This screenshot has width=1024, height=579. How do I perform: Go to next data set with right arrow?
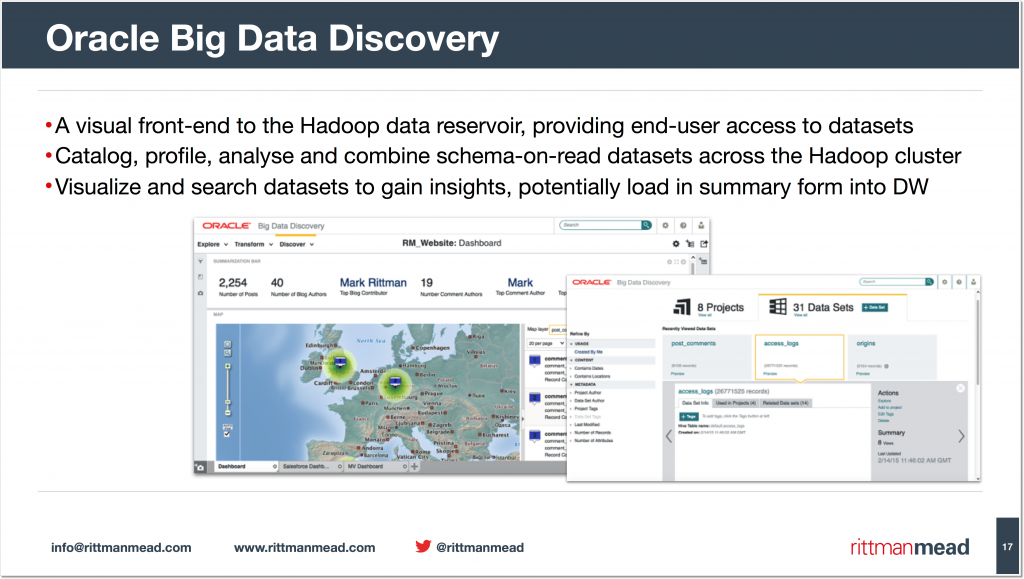tap(961, 436)
